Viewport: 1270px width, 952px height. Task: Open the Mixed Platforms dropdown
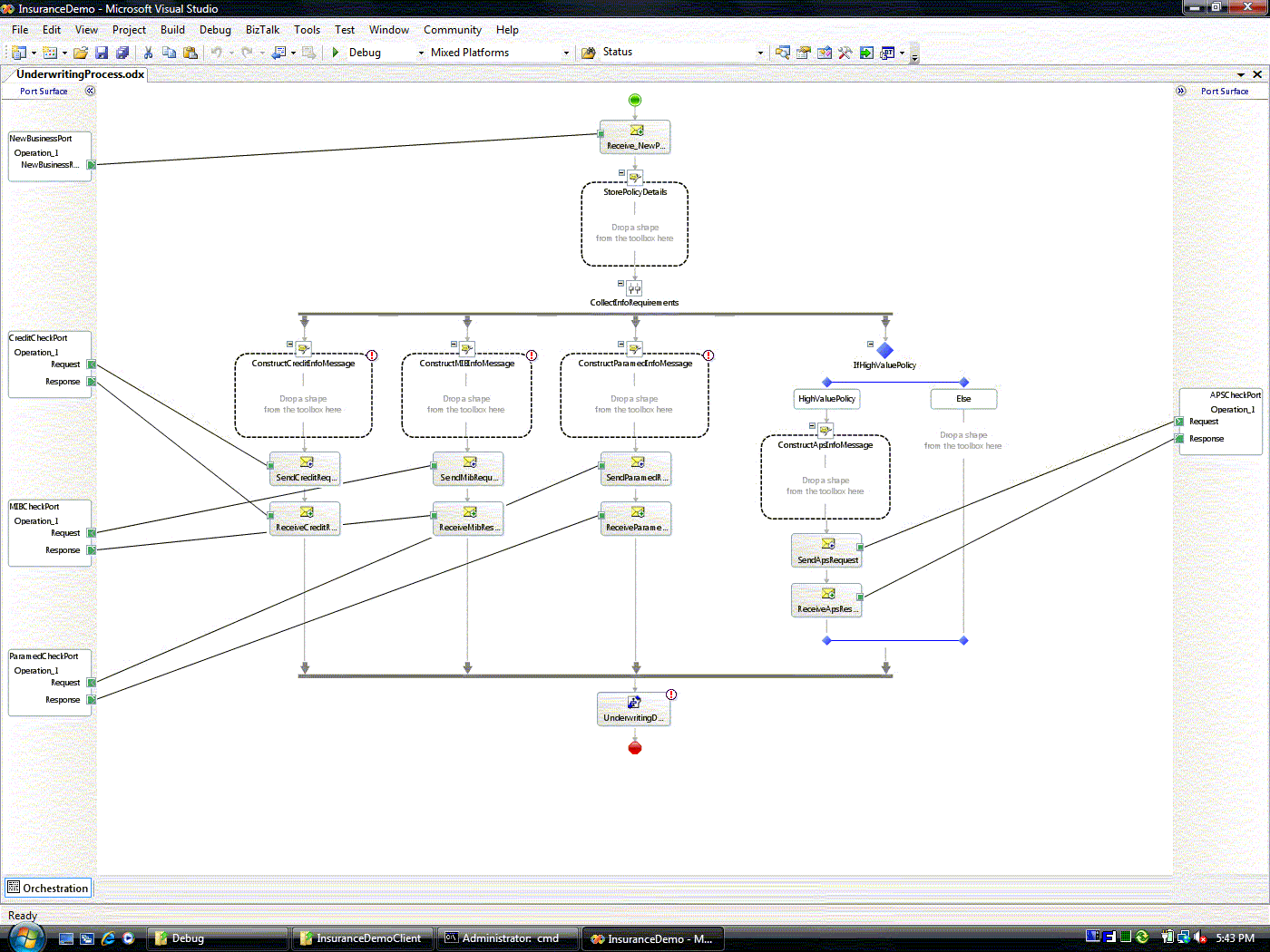click(x=566, y=53)
